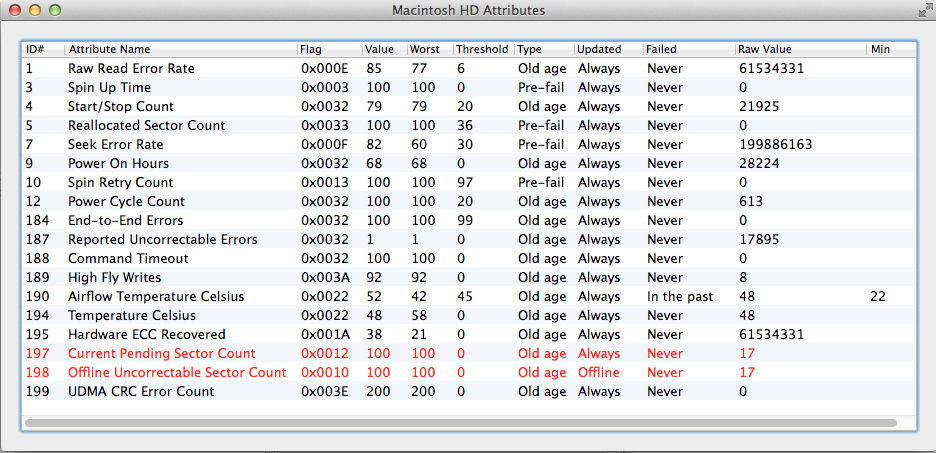Click the Threshold column header
This screenshot has width=936, height=453.
(484, 50)
